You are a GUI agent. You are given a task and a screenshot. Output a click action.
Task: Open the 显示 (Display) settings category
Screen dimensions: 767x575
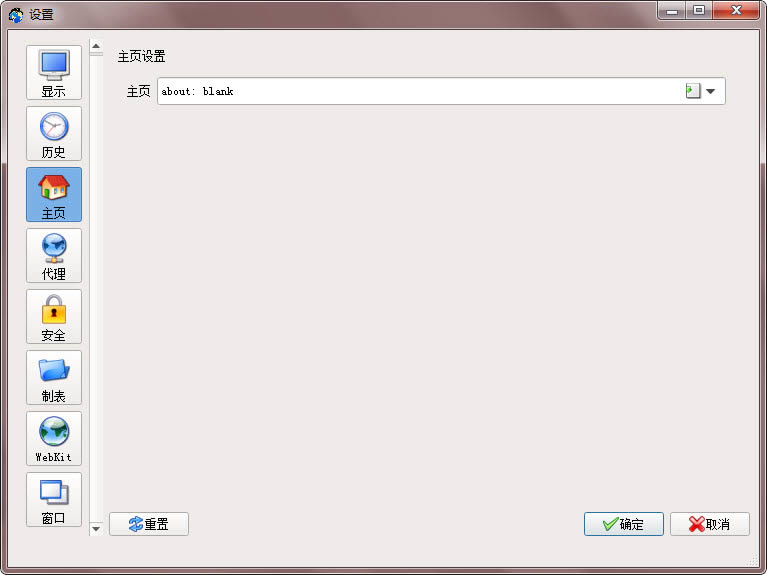54,72
